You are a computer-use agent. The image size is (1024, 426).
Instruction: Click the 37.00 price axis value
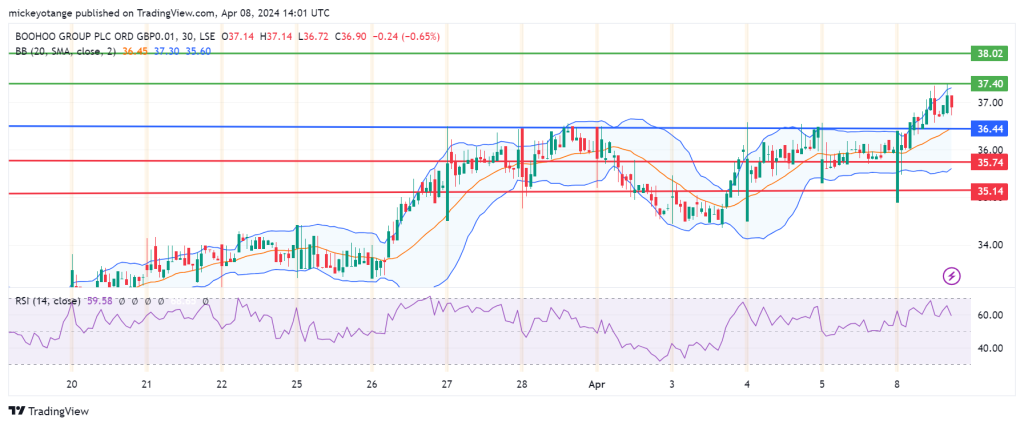990,103
